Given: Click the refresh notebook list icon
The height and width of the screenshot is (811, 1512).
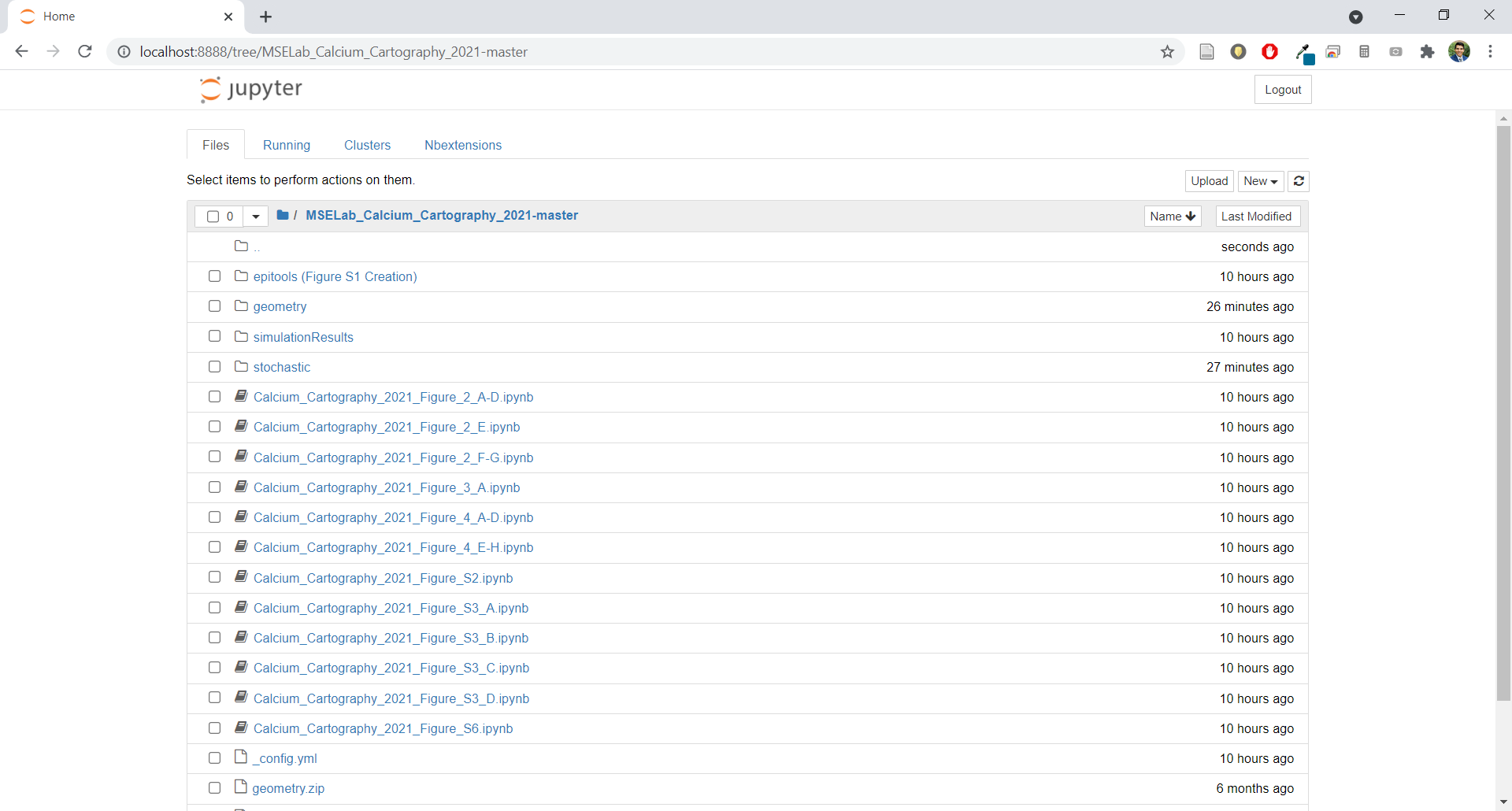Looking at the screenshot, I should (1299, 181).
